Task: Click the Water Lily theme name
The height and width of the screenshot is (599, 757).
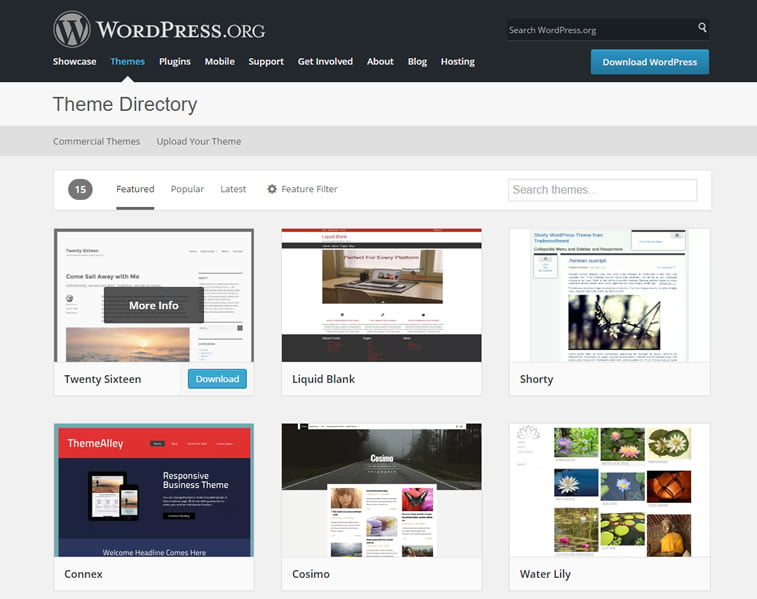Action: point(545,574)
